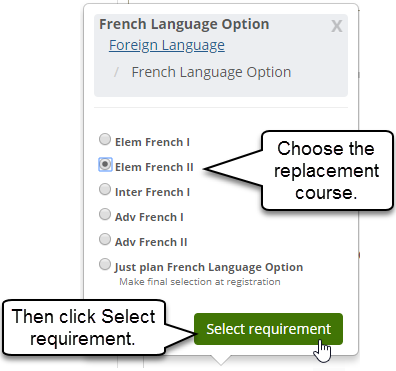Select the Elem French I radio button
The height and width of the screenshot is (371, 396).
(105, 139)
